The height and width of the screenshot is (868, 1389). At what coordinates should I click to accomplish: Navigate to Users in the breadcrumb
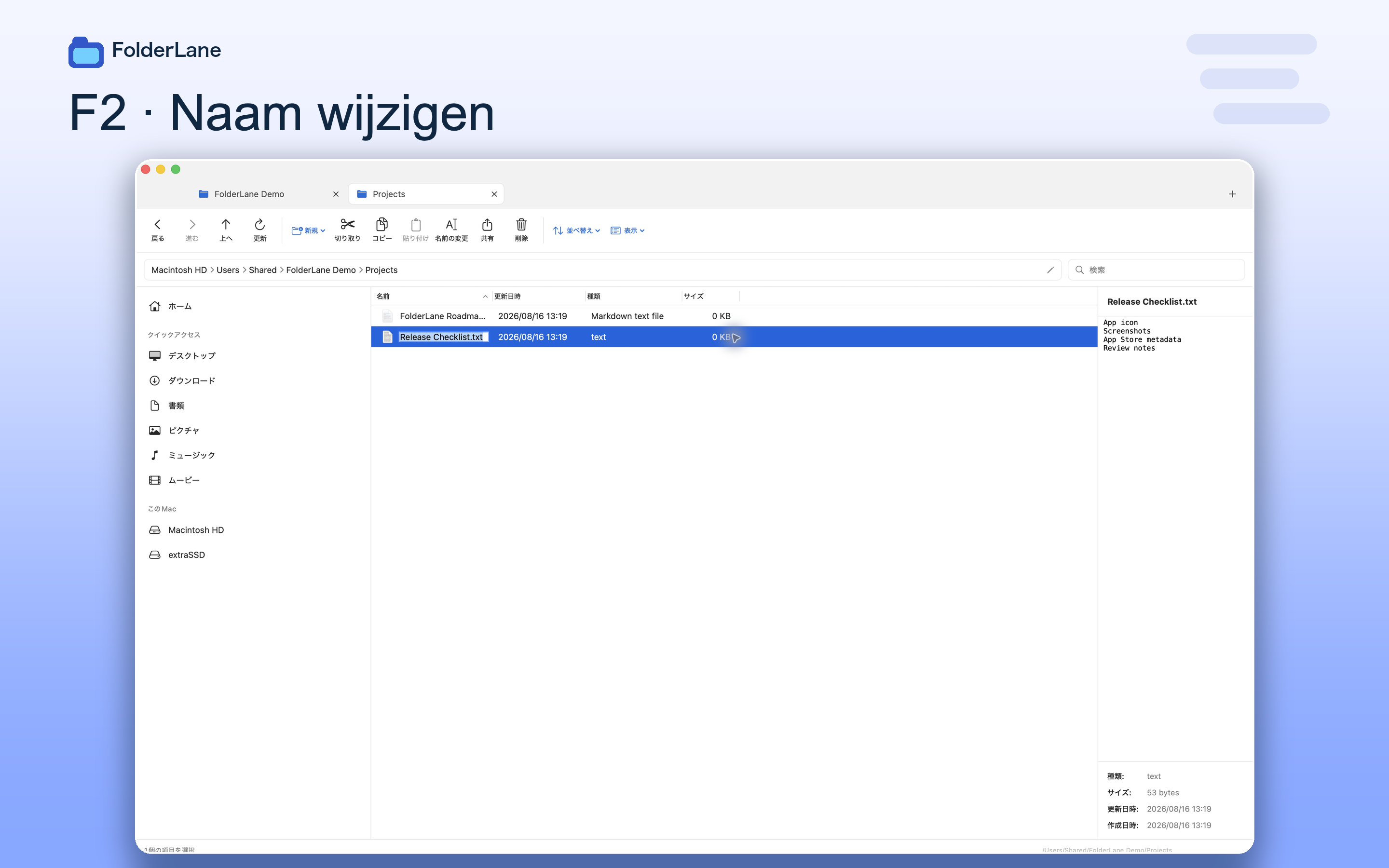click(x=228, y=270)
